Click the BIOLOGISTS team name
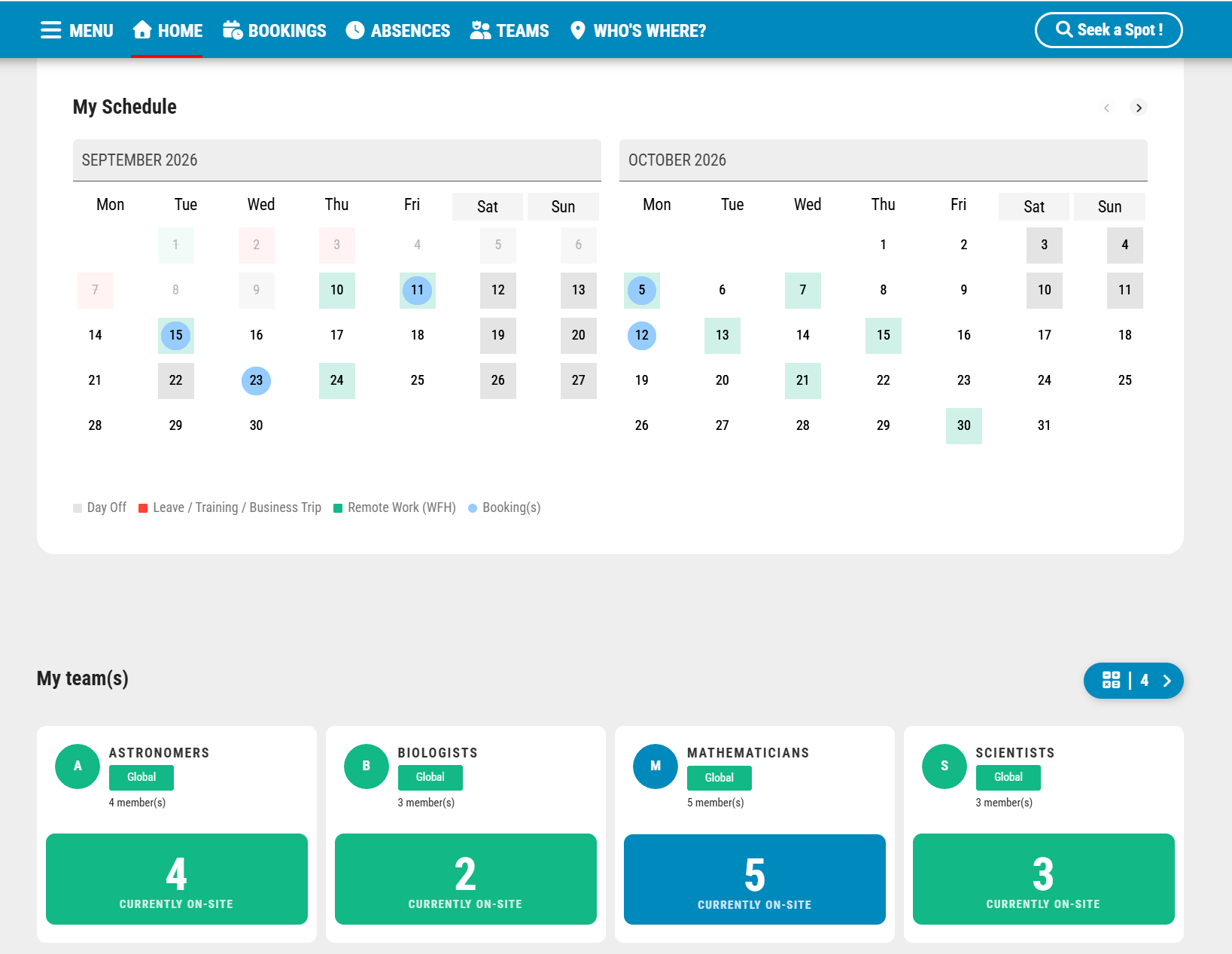The height and width of the screenshot is (954, 1232). pos(438,753)
